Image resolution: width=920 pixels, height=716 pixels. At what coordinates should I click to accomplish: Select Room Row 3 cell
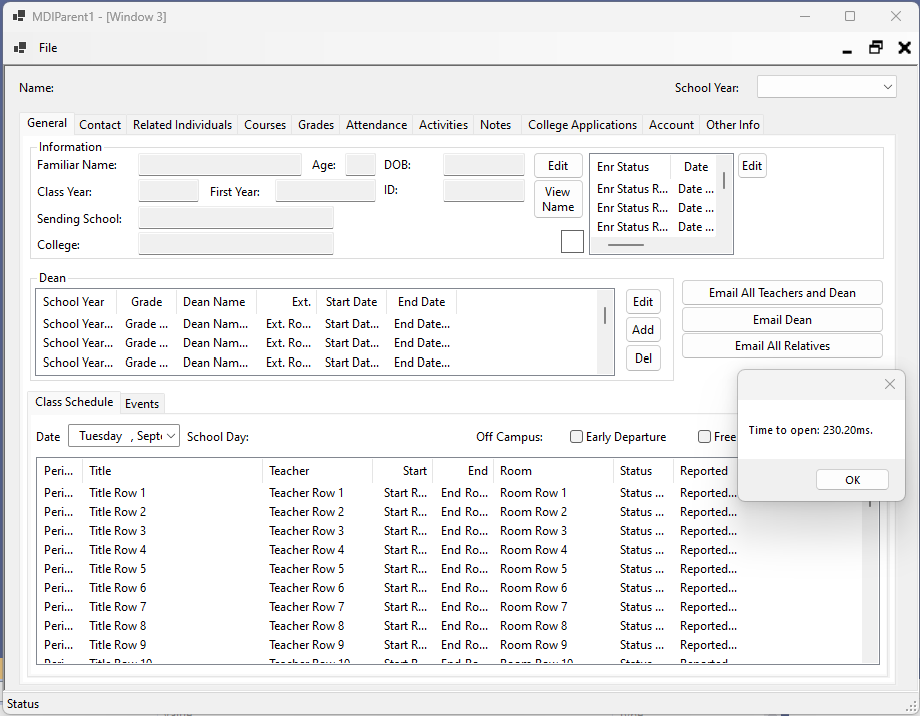click(x=533, y=531)
